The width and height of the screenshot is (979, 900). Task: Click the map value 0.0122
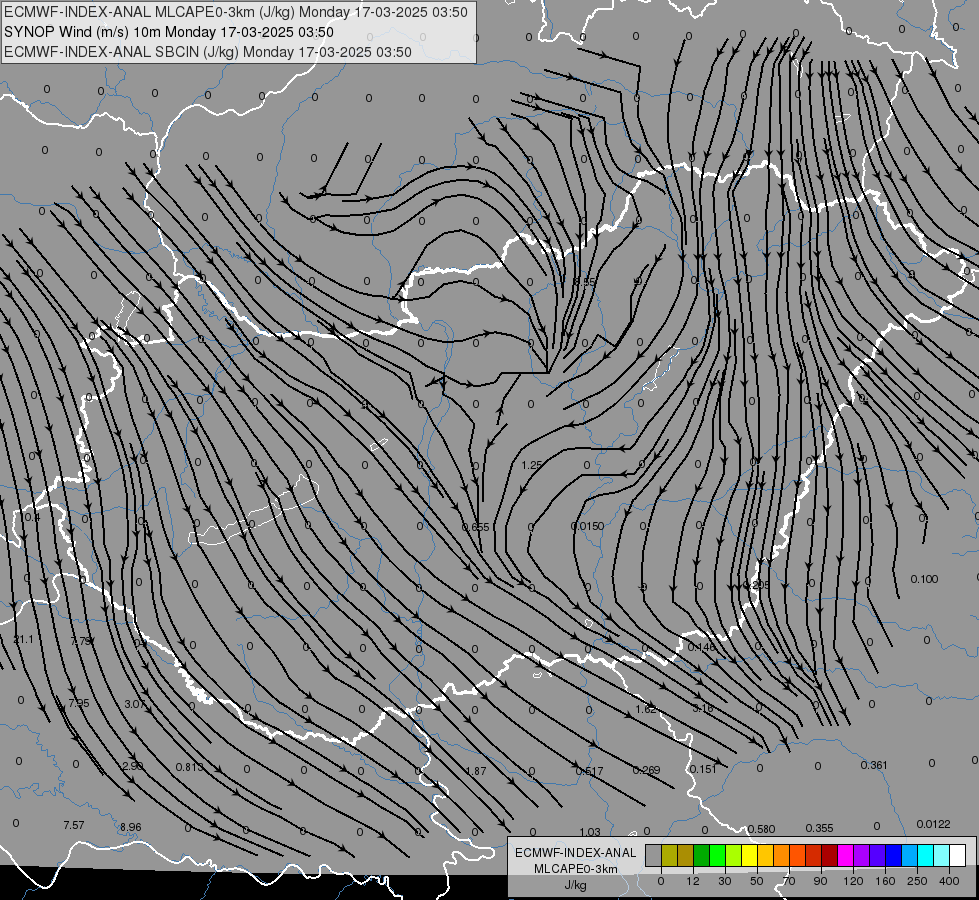(933, 824)
